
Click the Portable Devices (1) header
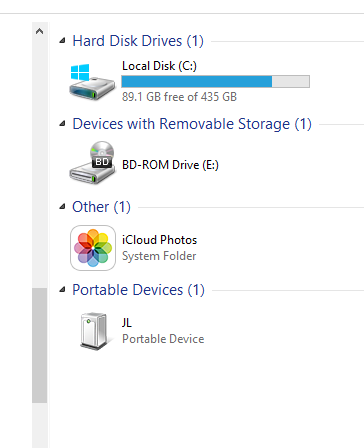[138, 290]
